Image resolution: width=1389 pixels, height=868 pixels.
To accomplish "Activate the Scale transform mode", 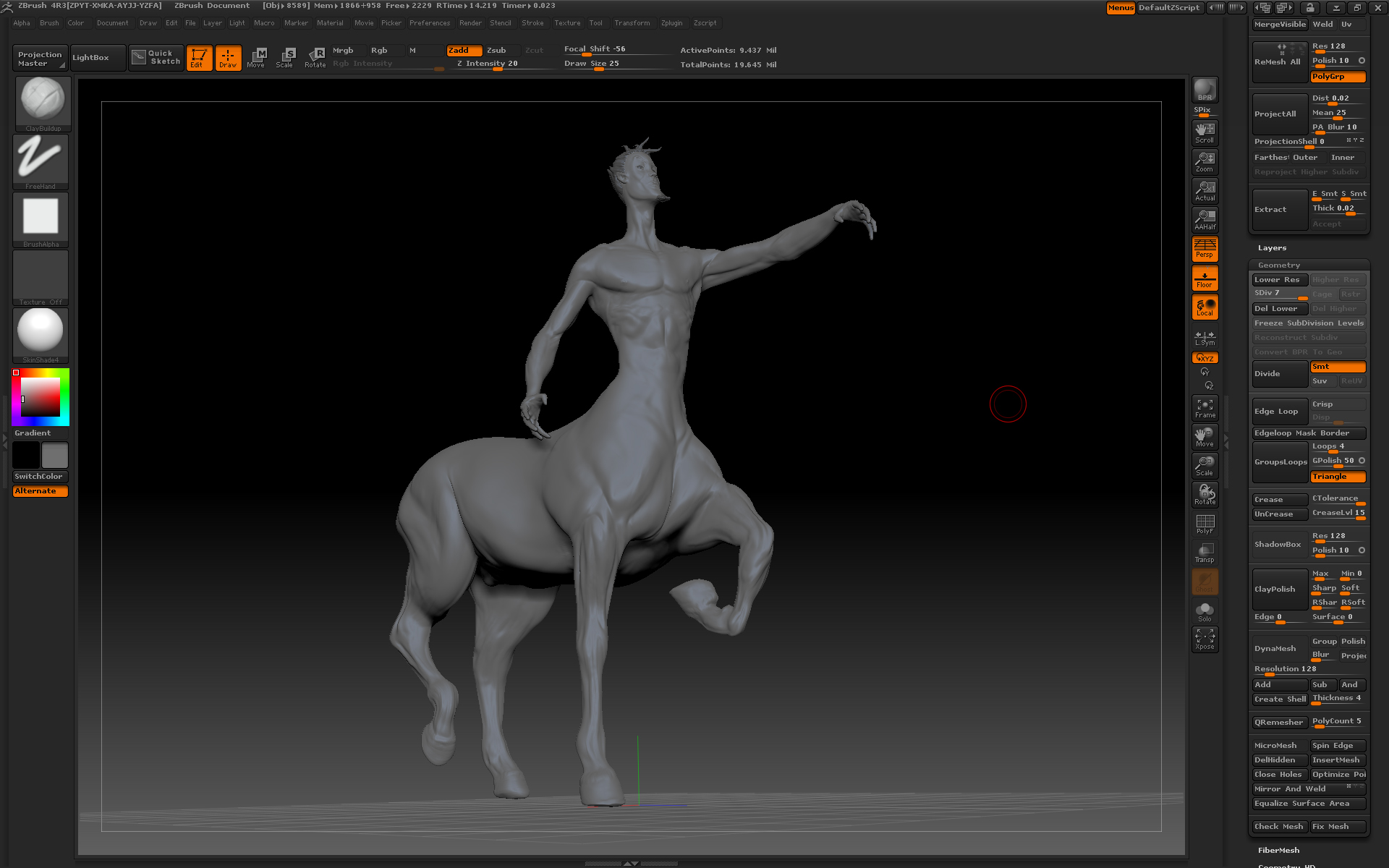I will tap(286, 57).
